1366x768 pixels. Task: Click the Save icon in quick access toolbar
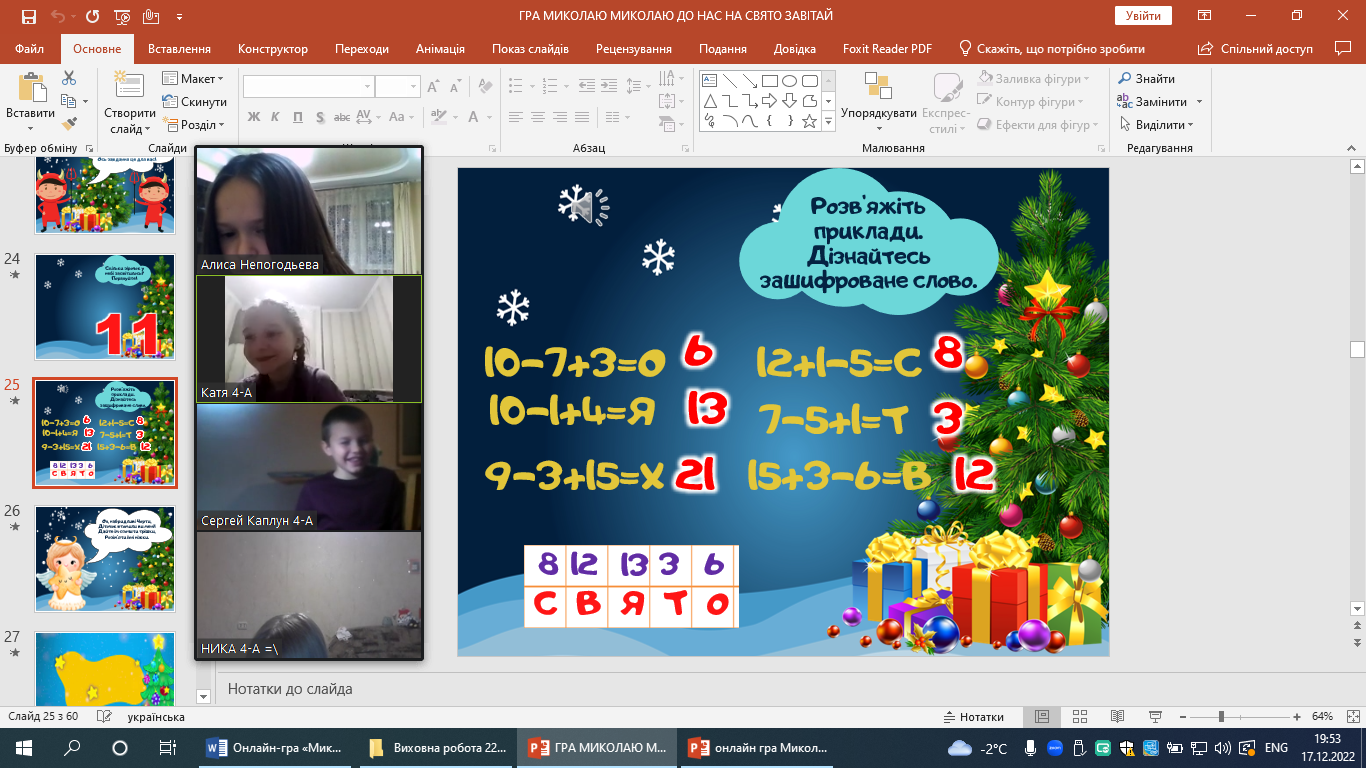pyautogui.click(x=28, y=16)
